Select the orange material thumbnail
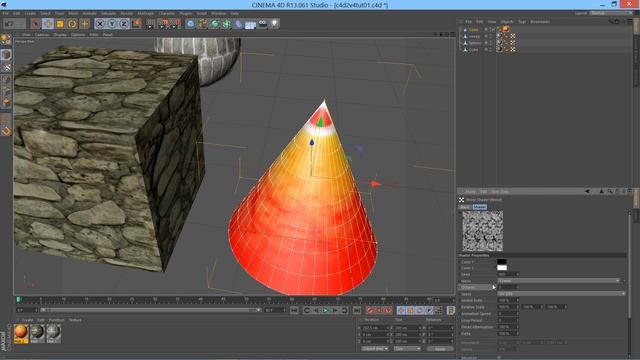The image size is (640, 360). 21,333
